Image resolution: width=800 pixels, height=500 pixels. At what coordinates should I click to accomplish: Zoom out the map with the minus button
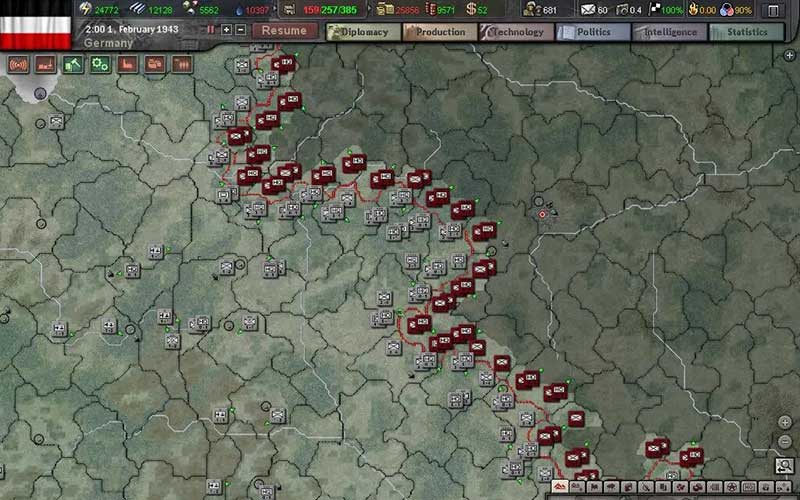point(785,440)
